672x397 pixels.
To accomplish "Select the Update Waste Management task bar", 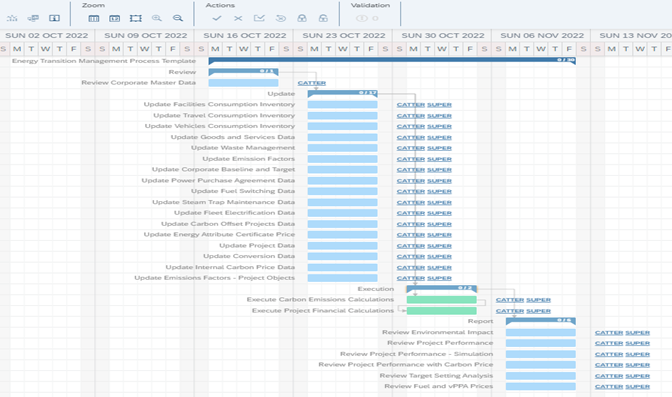I will (x=342, y=148).
